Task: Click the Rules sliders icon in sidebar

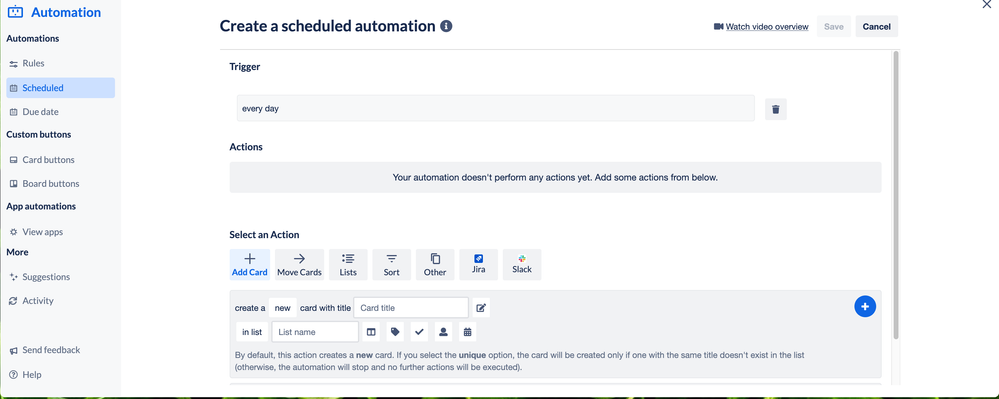Action: [x=13, y=64]
